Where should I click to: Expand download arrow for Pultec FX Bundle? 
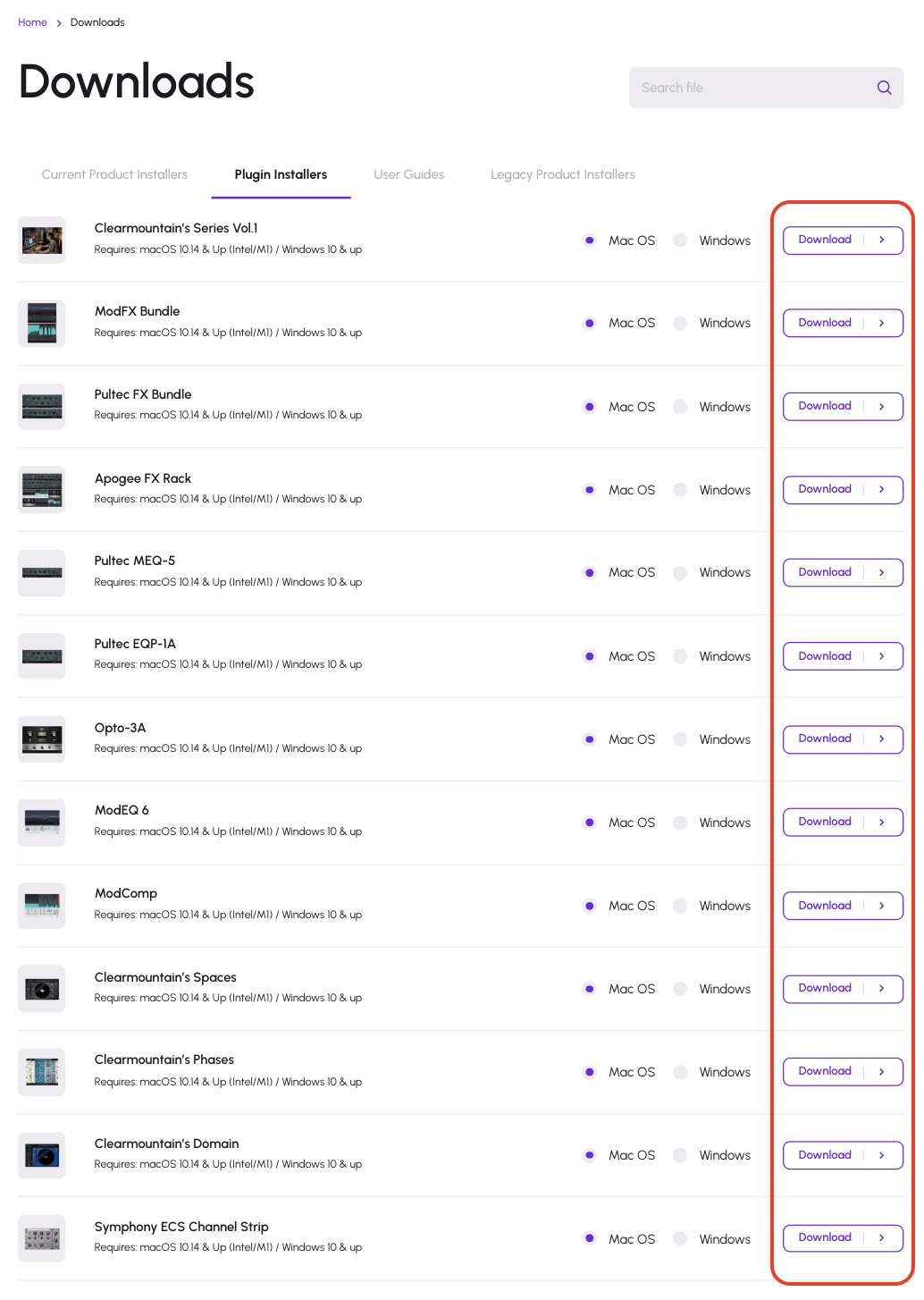[882, 407]
